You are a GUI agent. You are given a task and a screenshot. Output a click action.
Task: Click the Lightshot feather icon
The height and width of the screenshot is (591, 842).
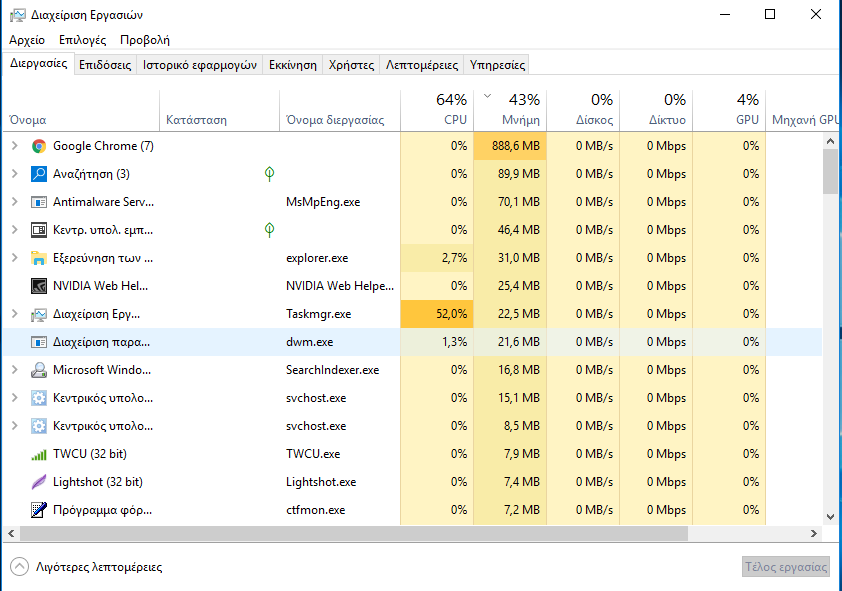click(39, 482)
